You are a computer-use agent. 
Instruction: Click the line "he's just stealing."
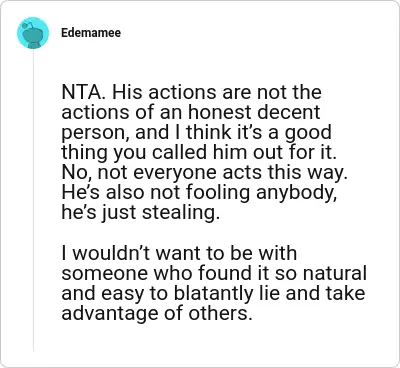pos(141,213)
